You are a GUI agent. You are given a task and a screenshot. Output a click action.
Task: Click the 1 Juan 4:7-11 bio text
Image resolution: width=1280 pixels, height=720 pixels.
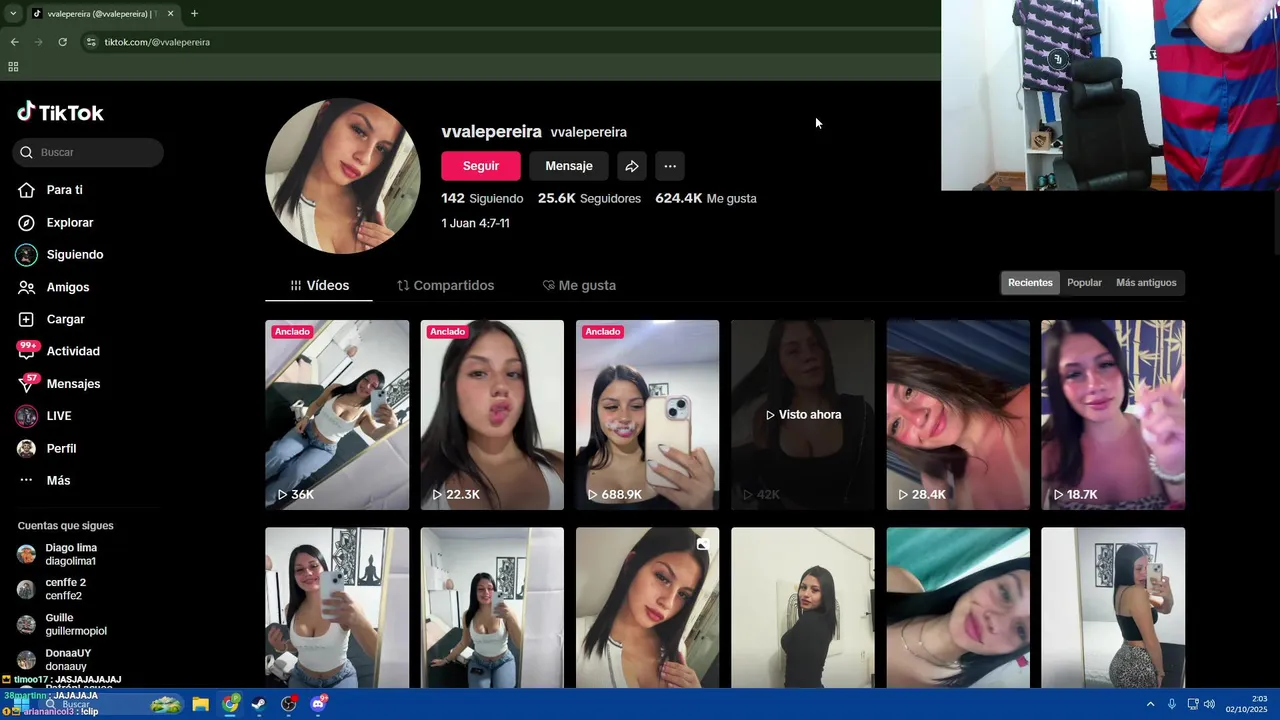pyautogui.click(x=475, y=223)
